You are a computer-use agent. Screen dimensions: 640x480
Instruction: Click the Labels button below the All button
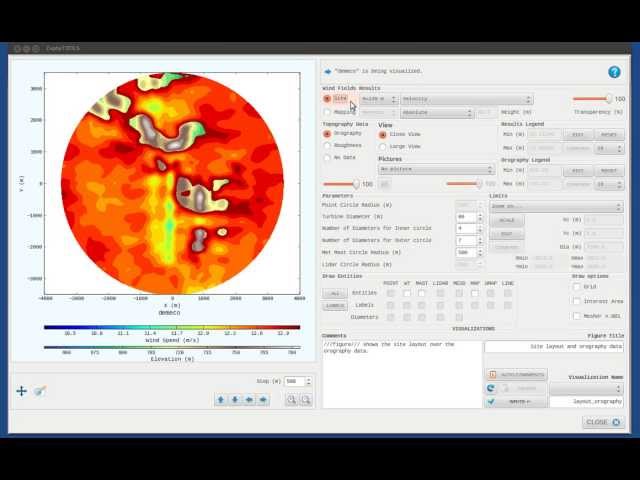pyautogui.click(x=335, y=306)
